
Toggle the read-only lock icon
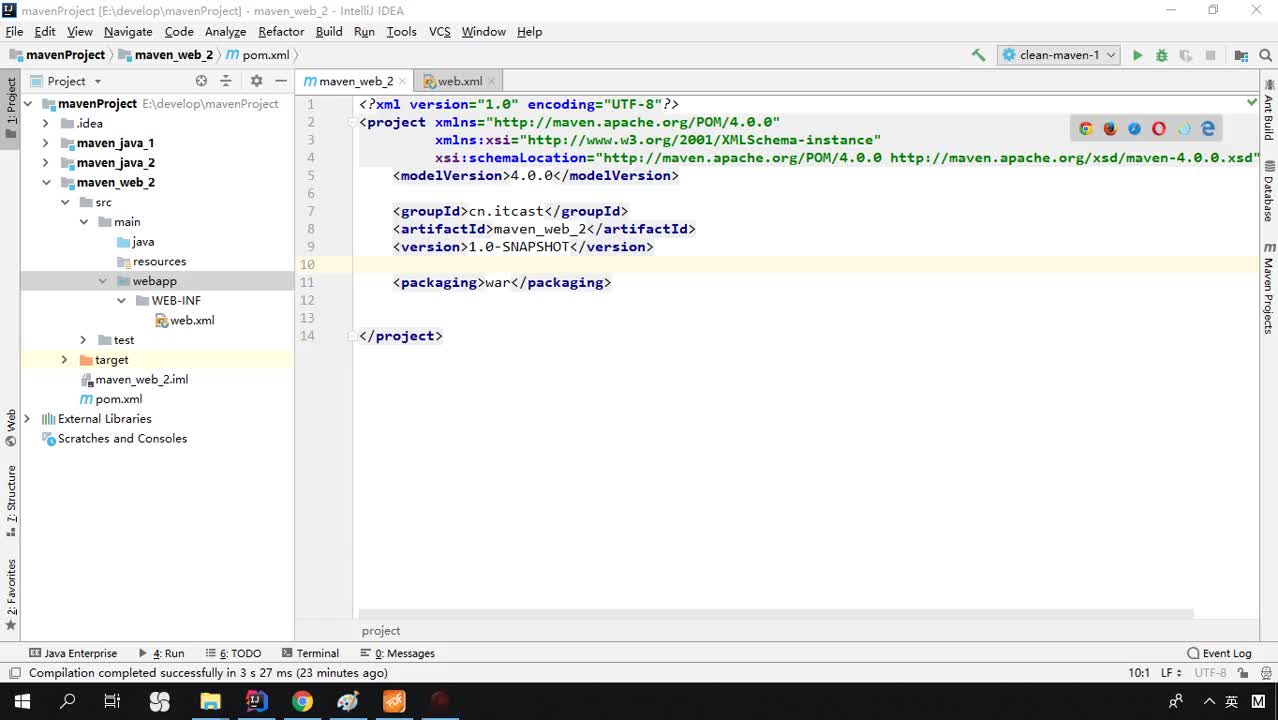click(x=1241, y=673)
